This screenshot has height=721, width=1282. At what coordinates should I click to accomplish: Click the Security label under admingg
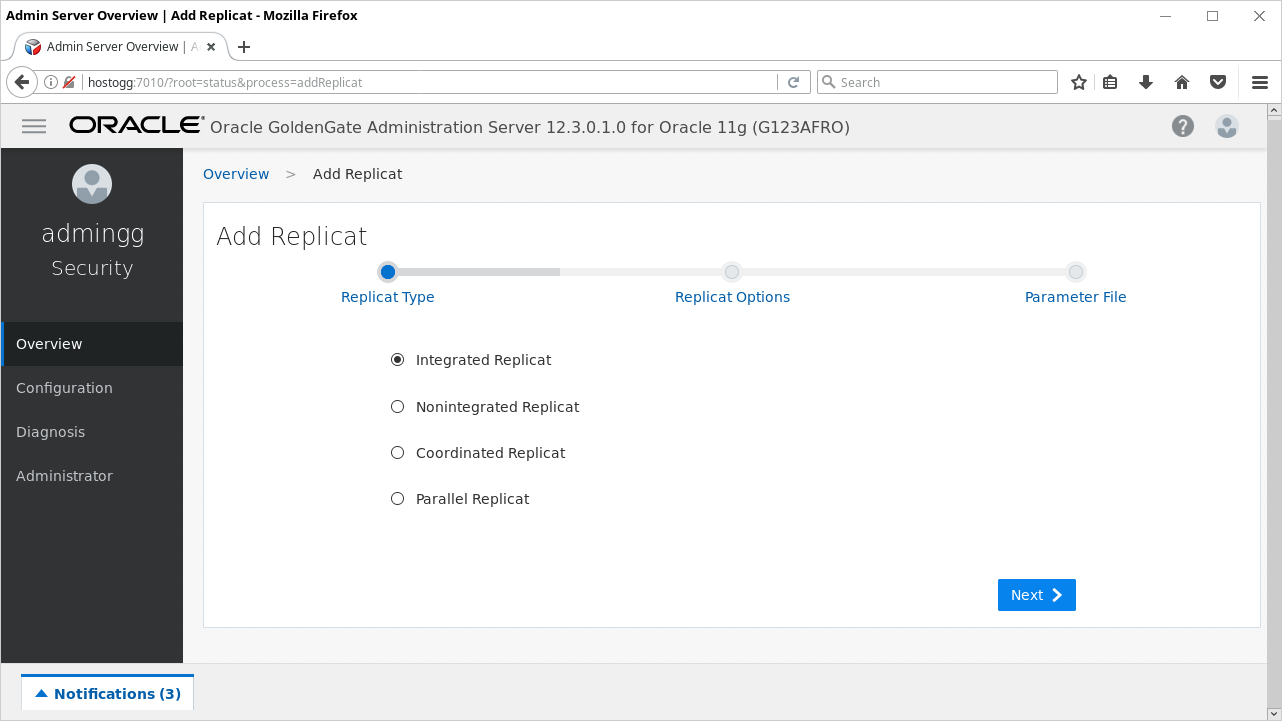pos(92,268)
